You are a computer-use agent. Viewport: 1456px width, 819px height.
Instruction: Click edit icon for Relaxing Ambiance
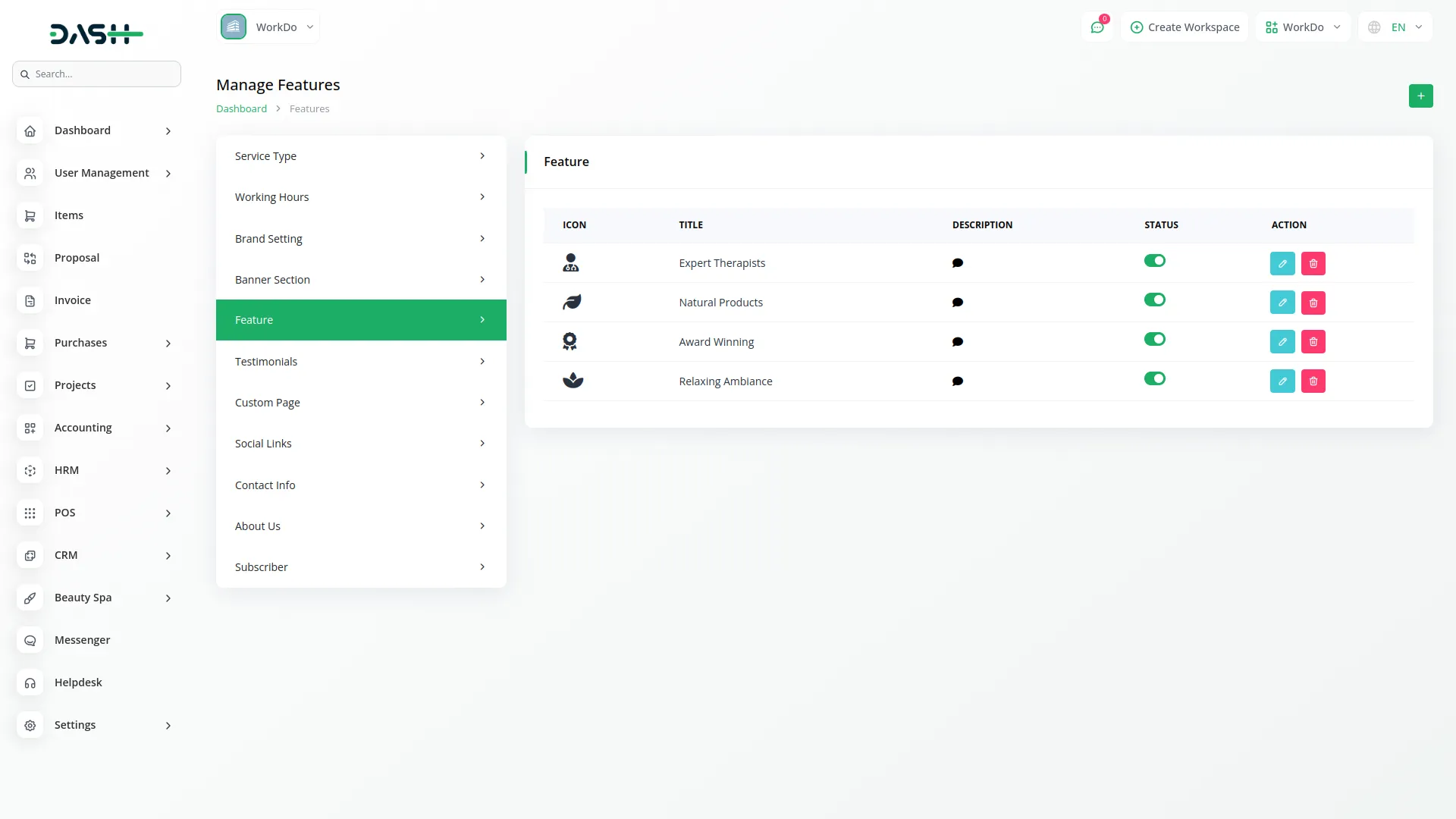click(x=1282, y=381)
